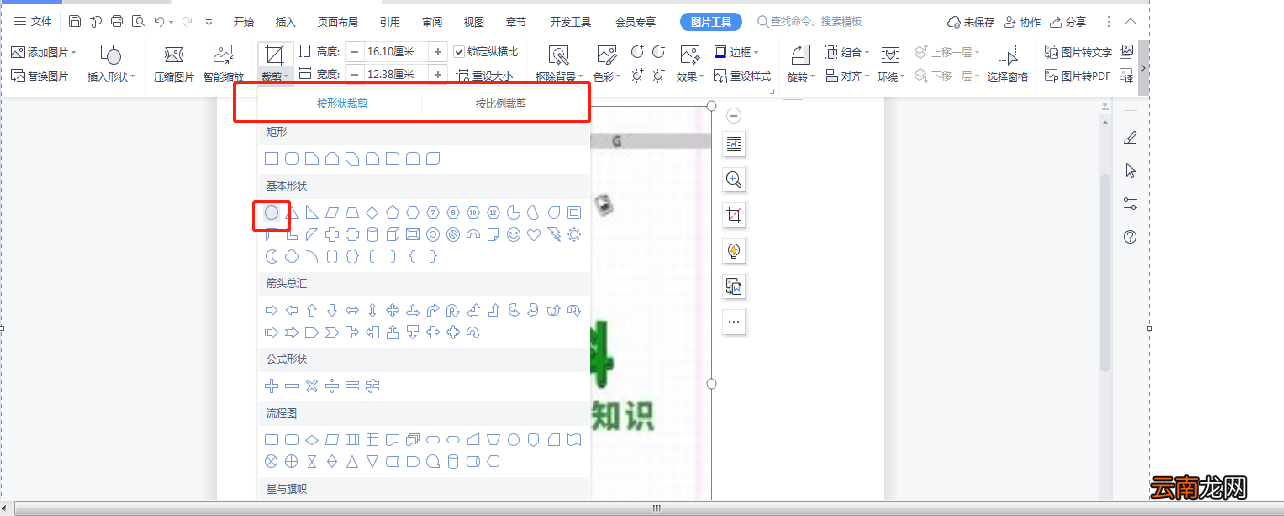
Task: Open the border dropdown
Action: pos(755,52)
